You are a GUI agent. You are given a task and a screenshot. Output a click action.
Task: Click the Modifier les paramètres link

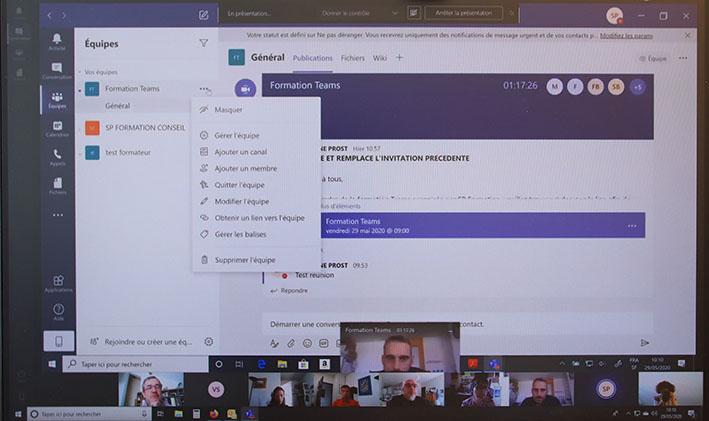click(x=626, y=36)
